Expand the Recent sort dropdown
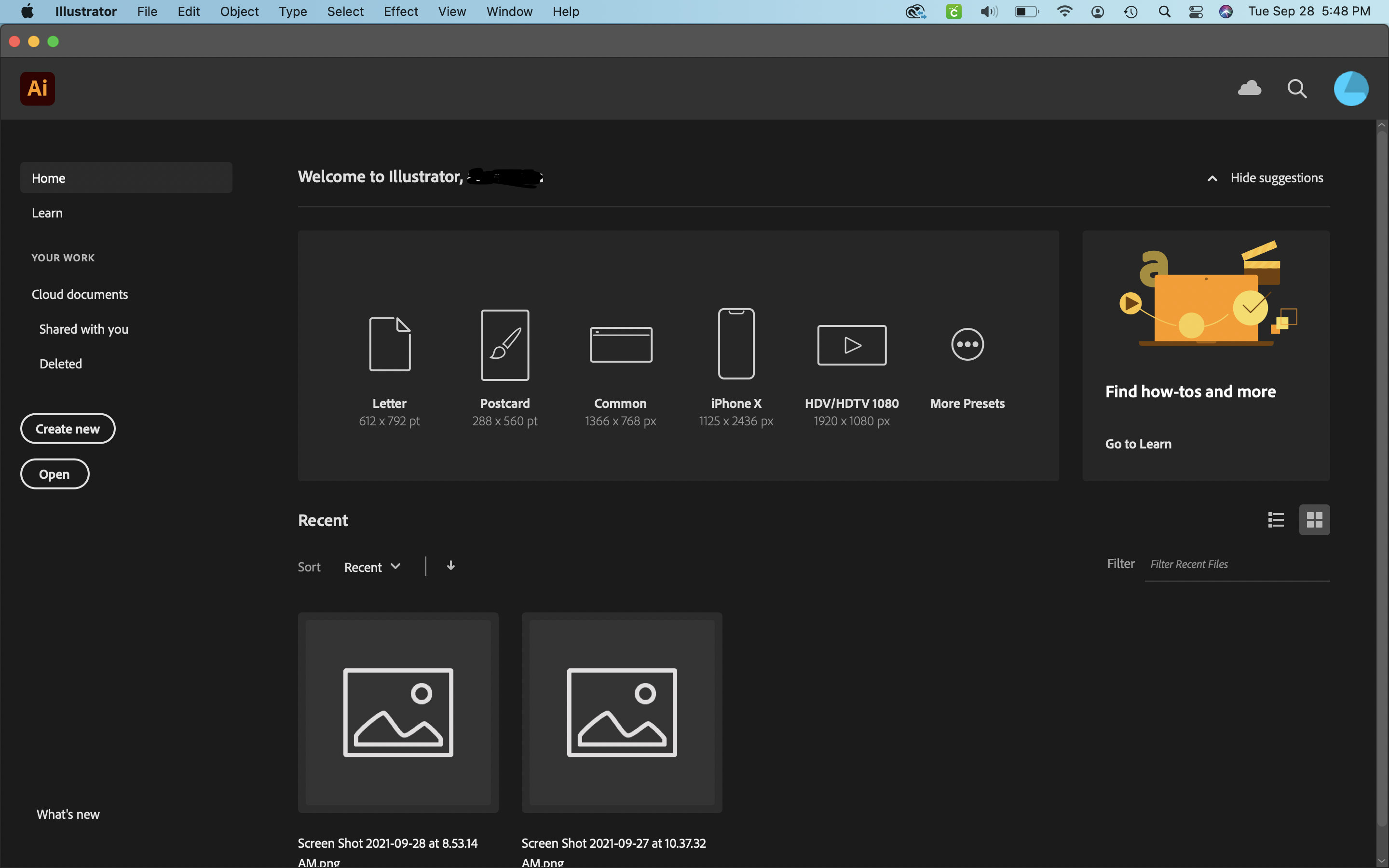 click(x=372, y=567)
